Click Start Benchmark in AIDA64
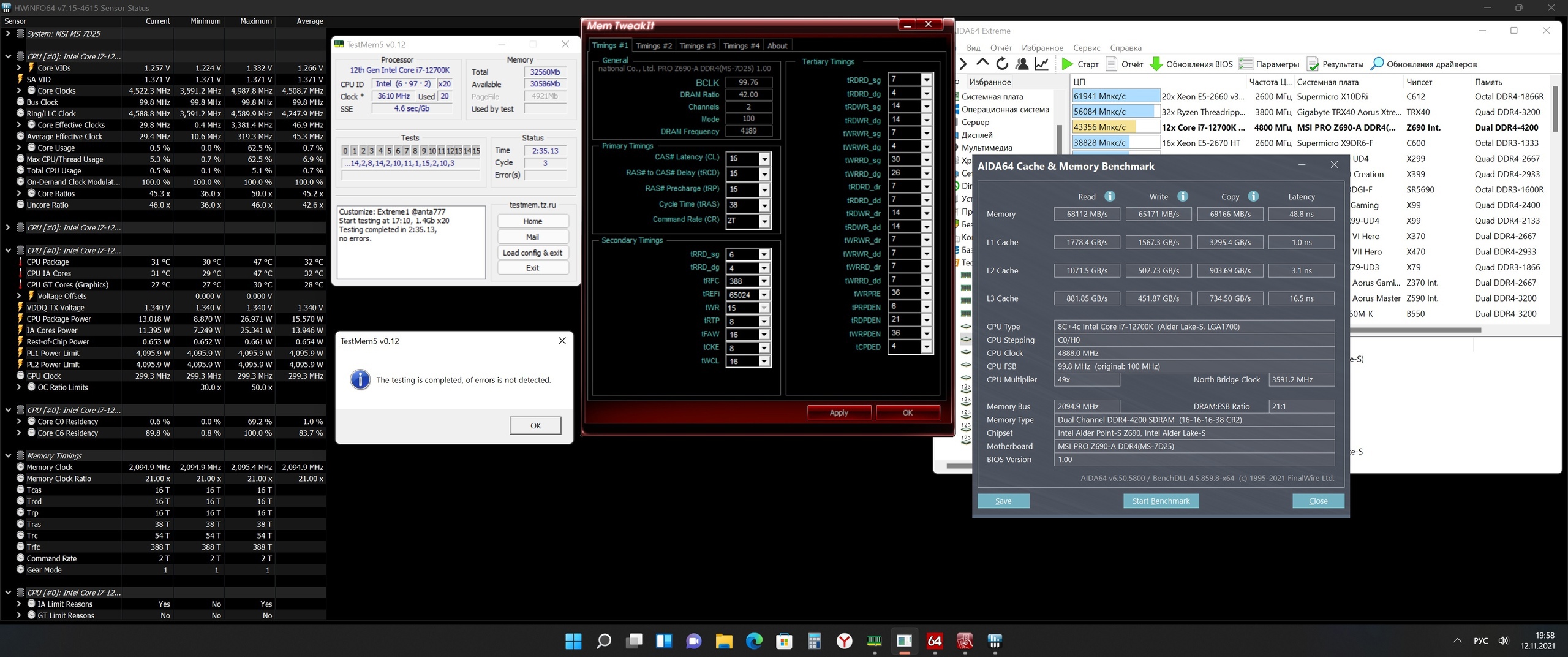1568x657 pixels. tap(1161, 501)
